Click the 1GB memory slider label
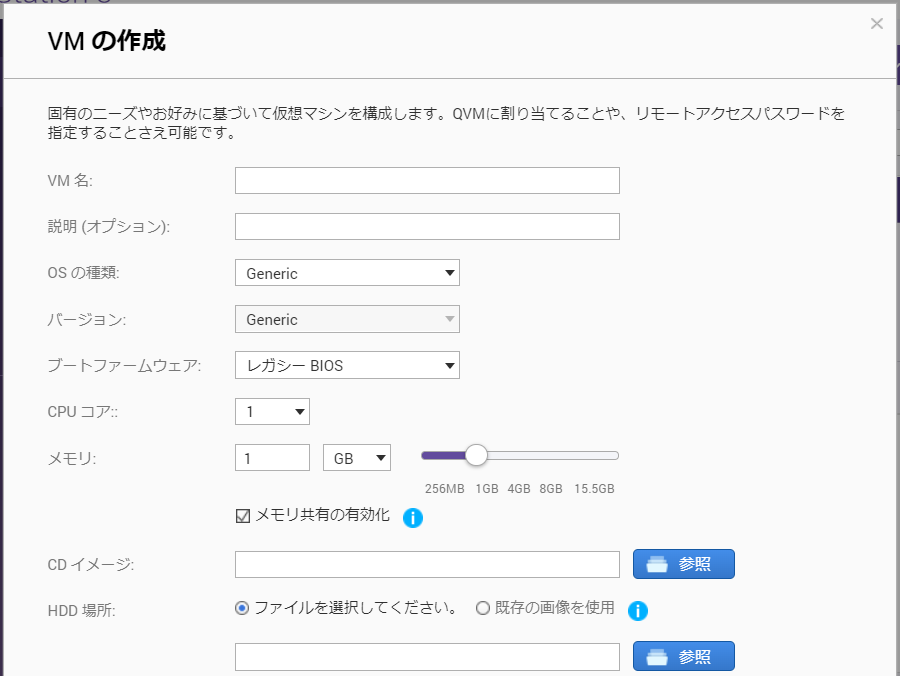The height and width of the screenshot is (676, 900). 487,489
